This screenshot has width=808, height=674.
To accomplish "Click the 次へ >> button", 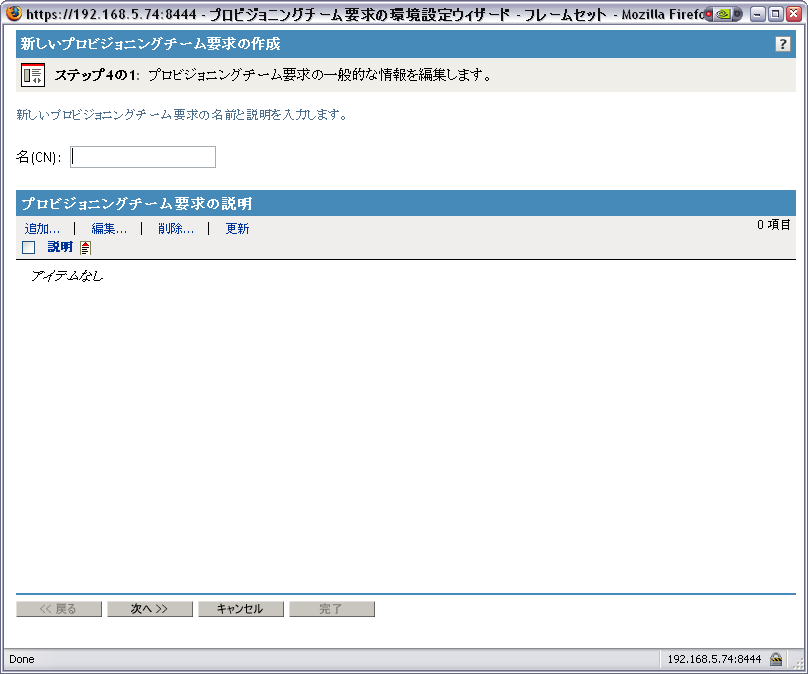I will [x=149, y=609].
